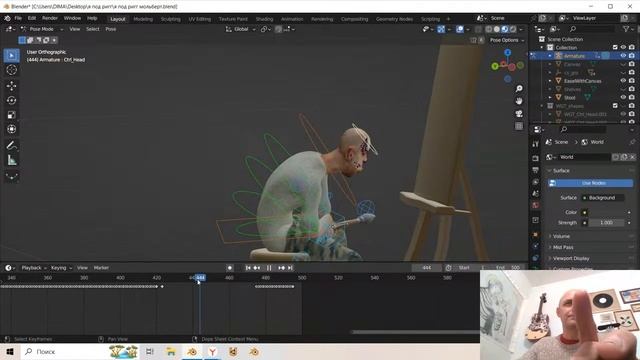Click the blue Z axis gizmo

coord(507,53)
